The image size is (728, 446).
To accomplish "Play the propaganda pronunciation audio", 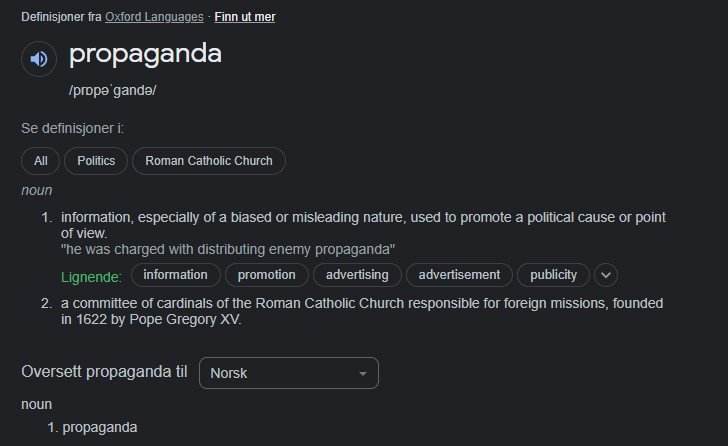I will (x=39, y=59).
